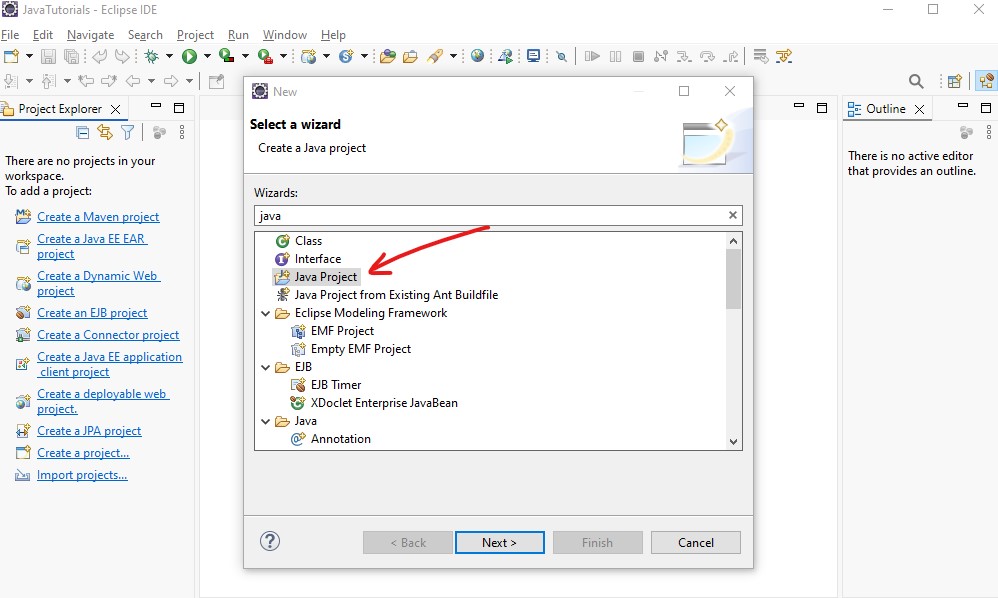Viewport: 998px width, 598px height.
Task: Click the Skip All Breakpoints icon
Action: [x=561, y=57]
